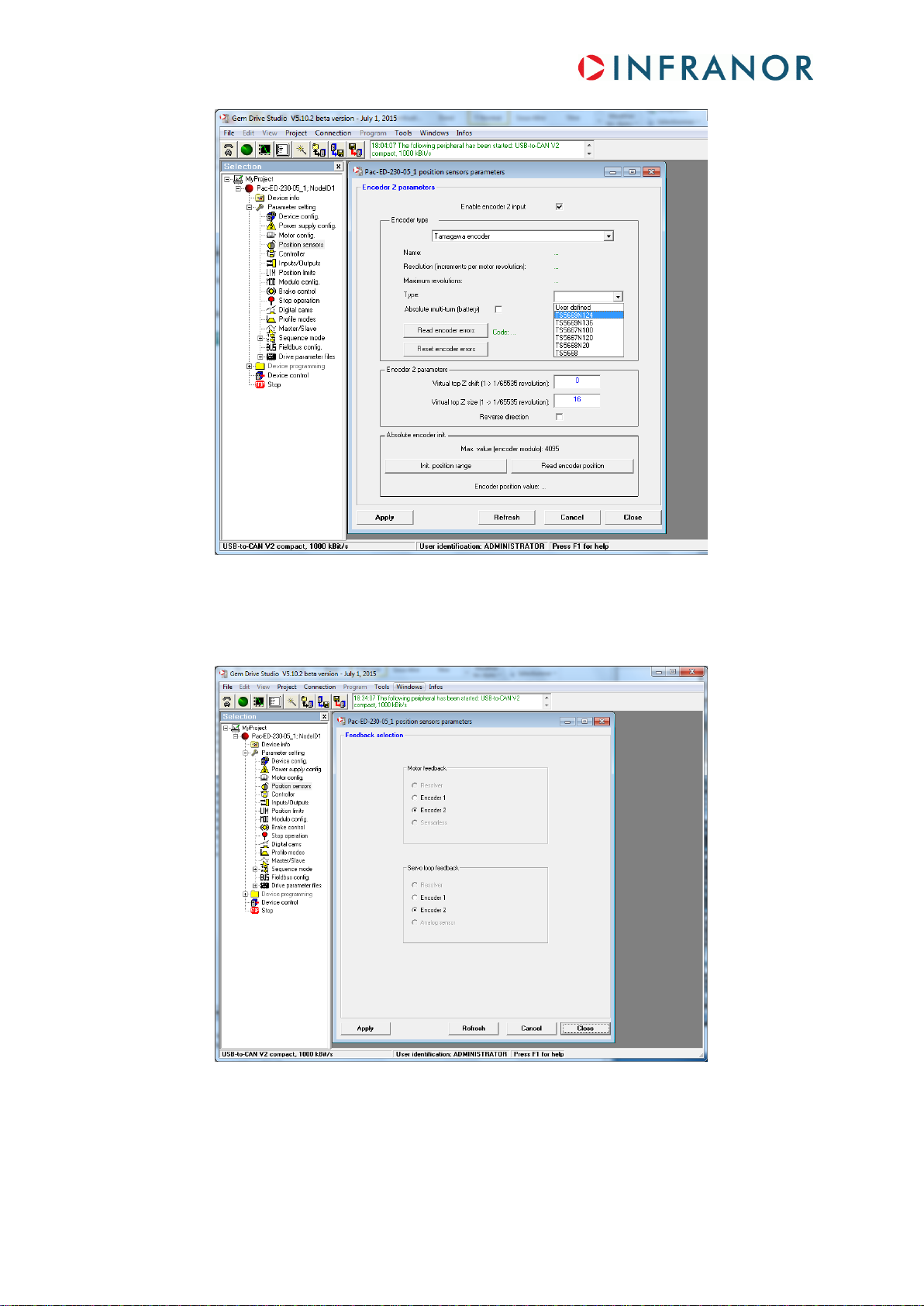Top screenshot: open Brake control tree icon

pos(271,291)
